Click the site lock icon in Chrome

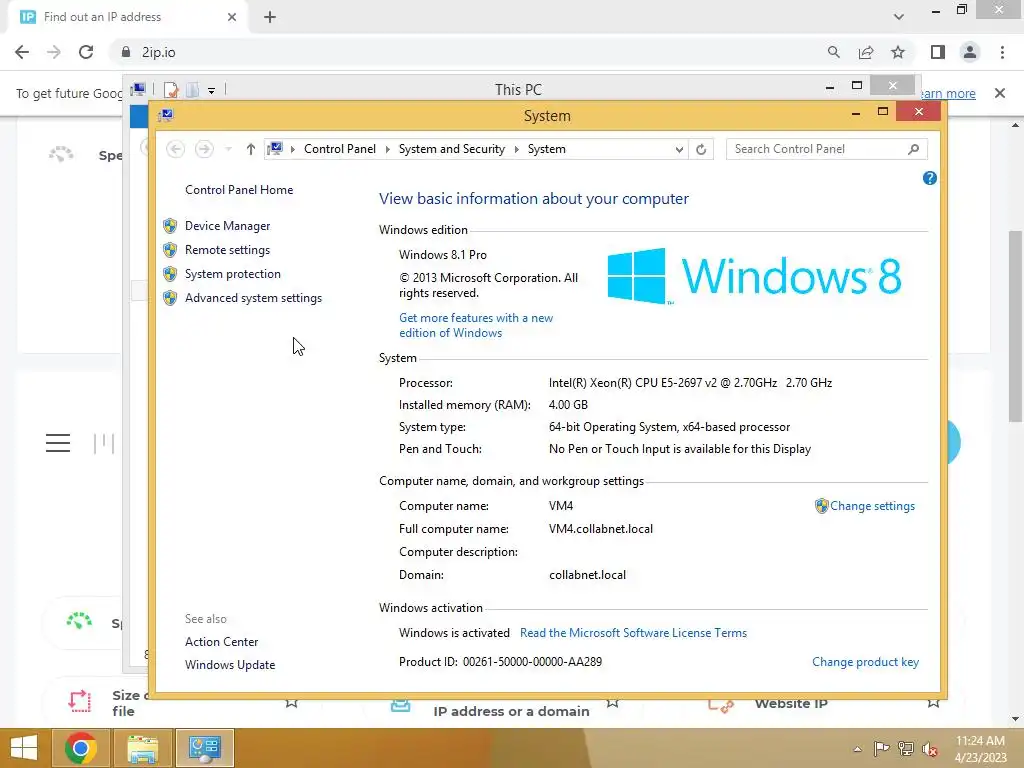(126, 52)
